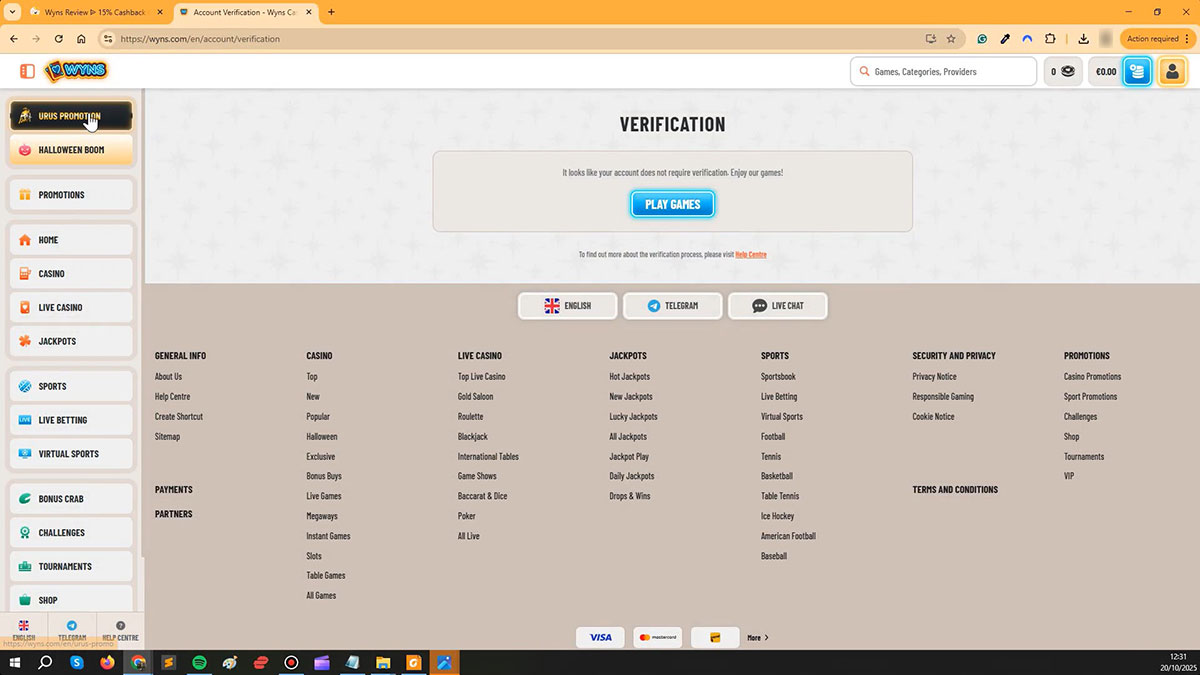
Task: Click the Help Centre question mark icon
Action: click(120, 626)
